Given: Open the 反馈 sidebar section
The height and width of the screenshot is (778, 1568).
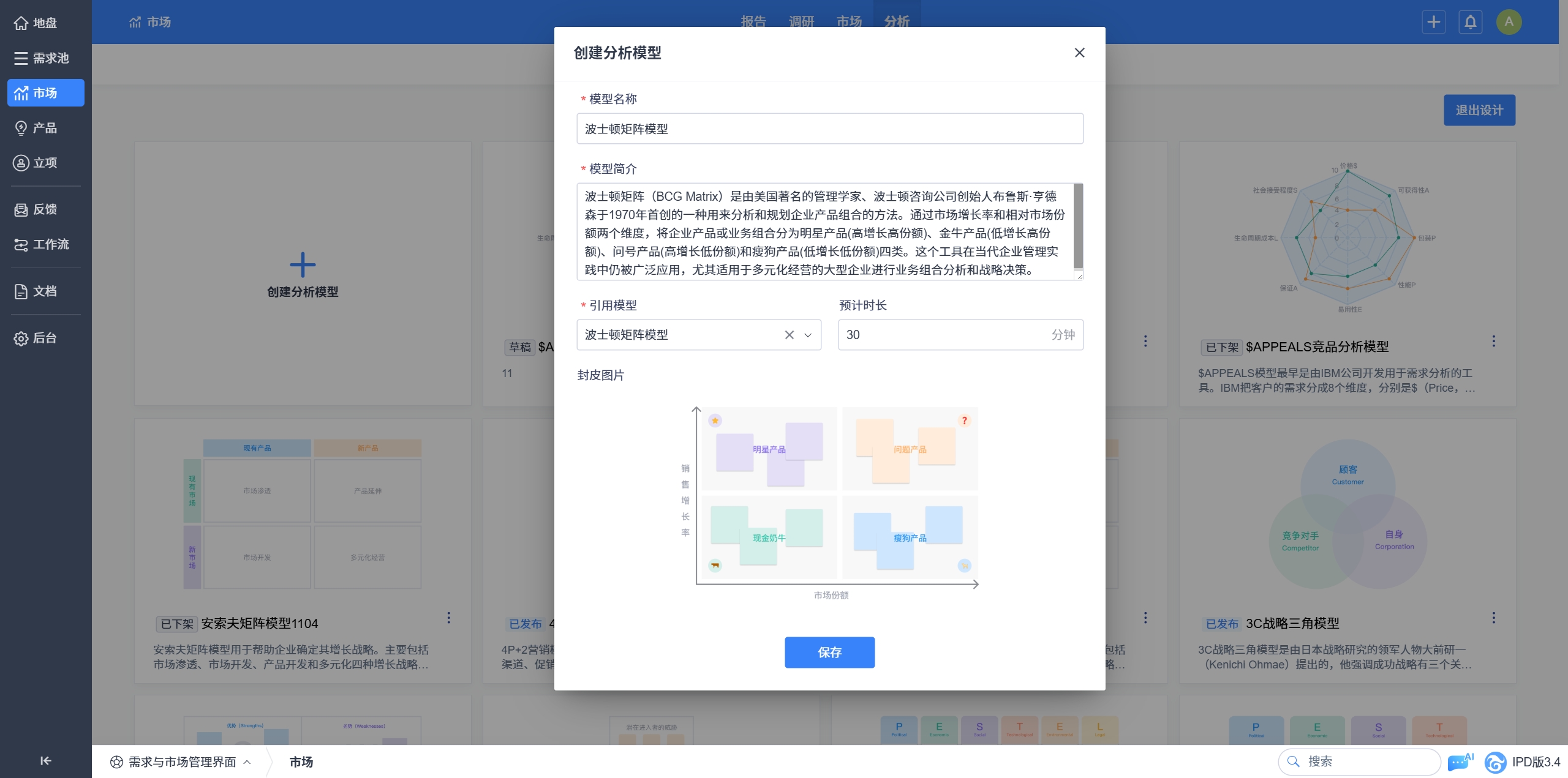Looking at the screenshot, I should point(37,209).
